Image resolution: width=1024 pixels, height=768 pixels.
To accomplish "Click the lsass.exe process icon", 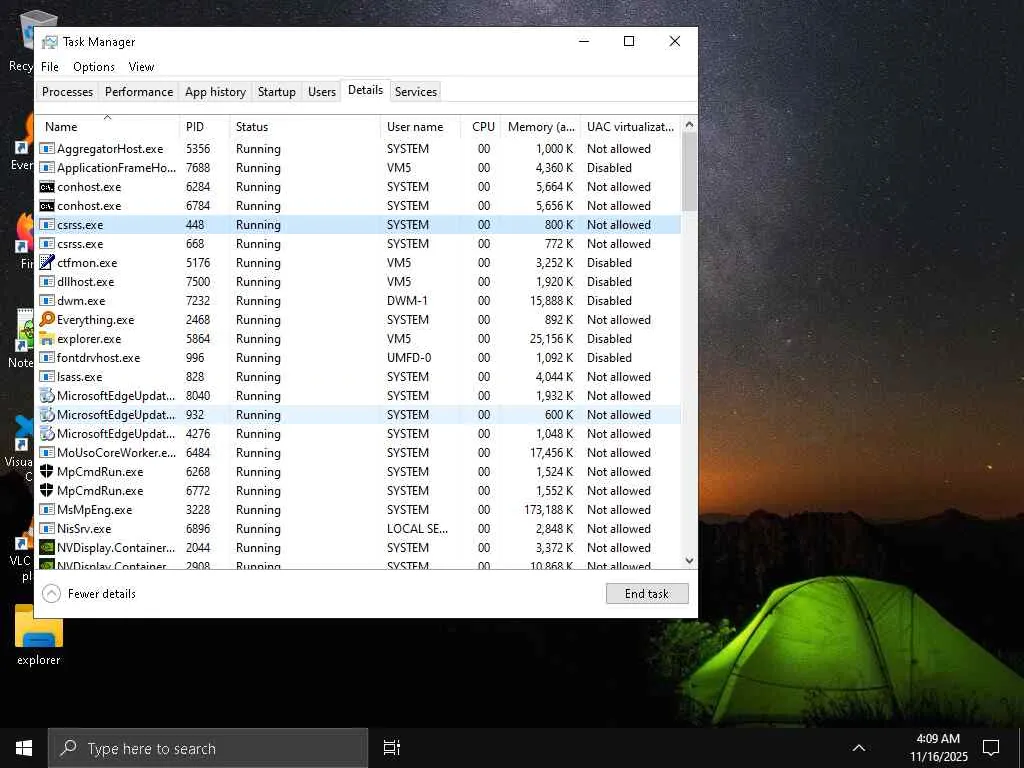I will (x=46, y=376).
